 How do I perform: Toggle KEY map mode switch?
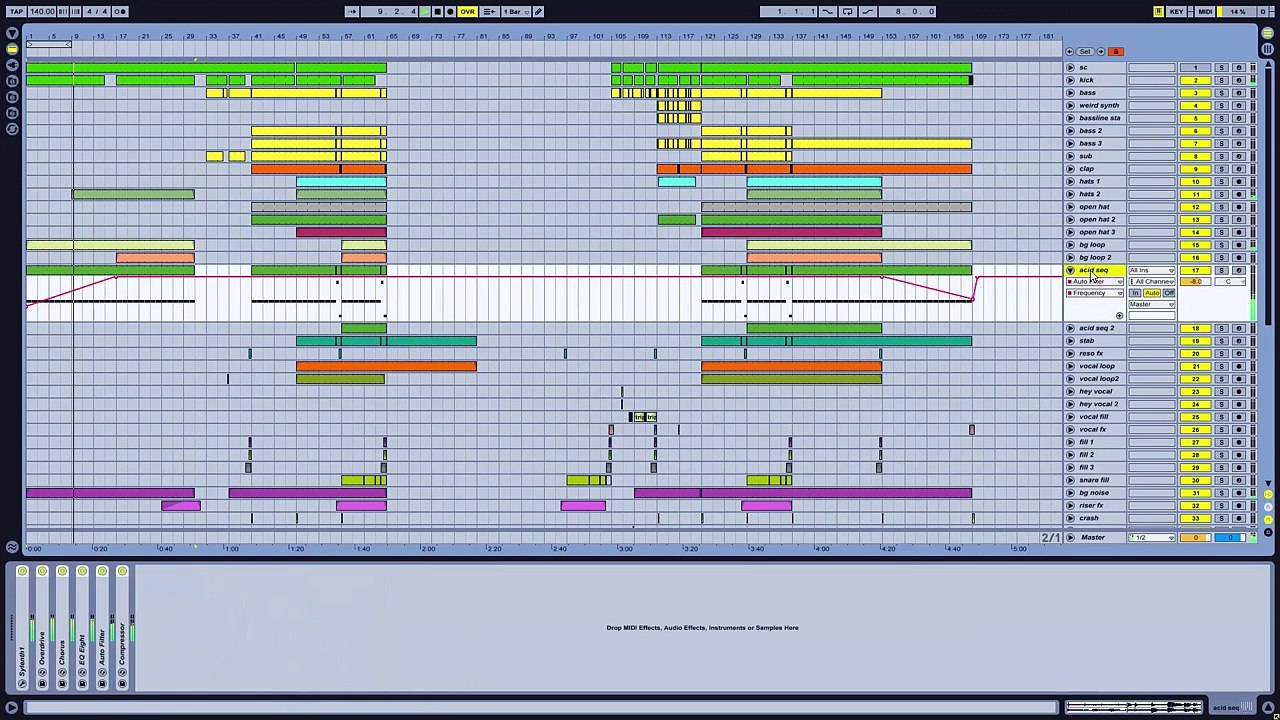pyautogui.click(x=1176, y=11)
